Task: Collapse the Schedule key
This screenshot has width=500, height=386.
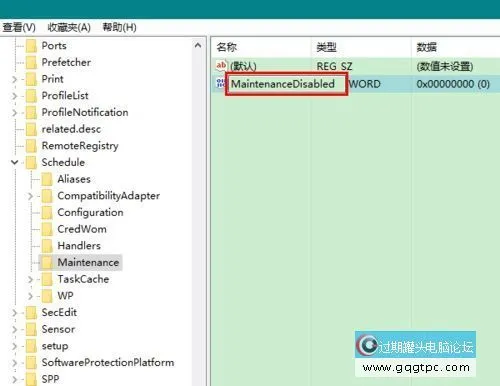Action: (x=14, y=162)
